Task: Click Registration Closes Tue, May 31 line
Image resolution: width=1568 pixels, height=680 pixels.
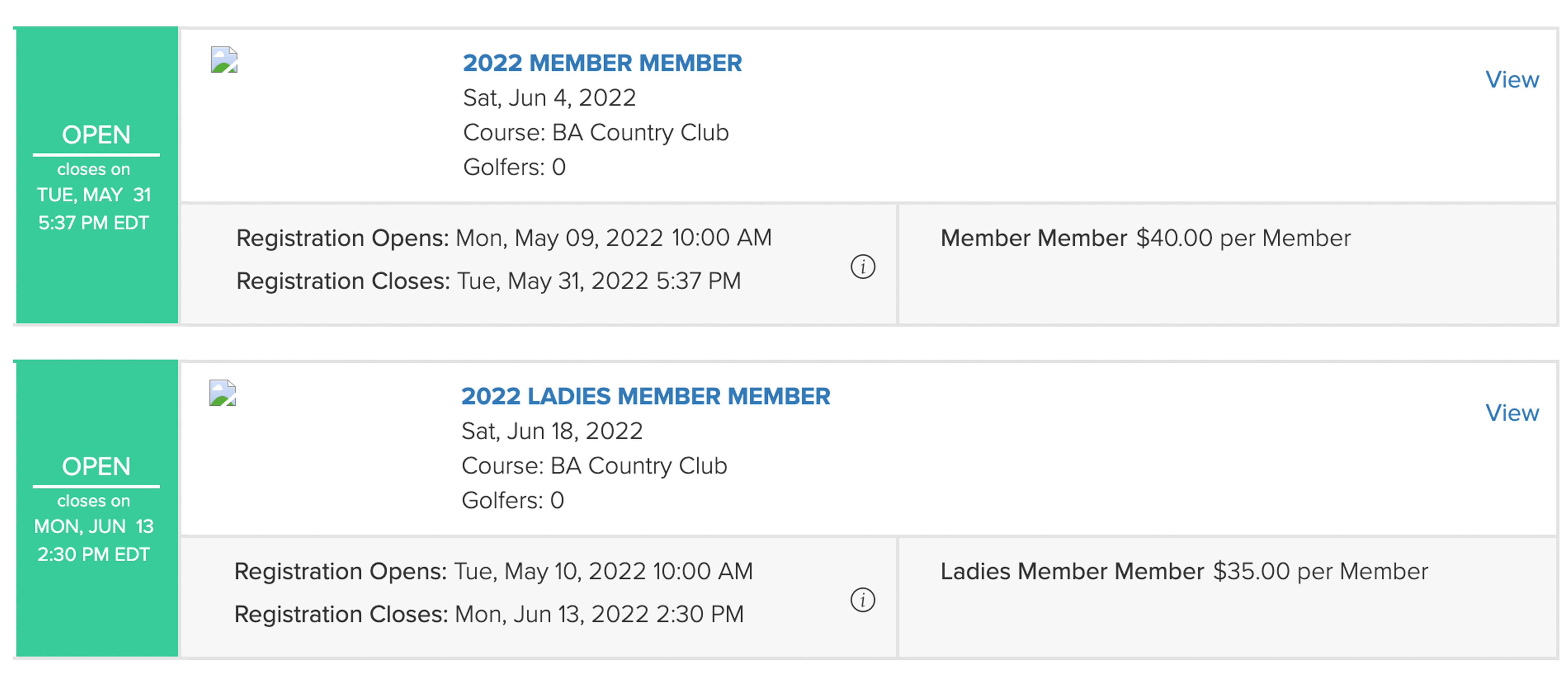Action: click(488, 281)
